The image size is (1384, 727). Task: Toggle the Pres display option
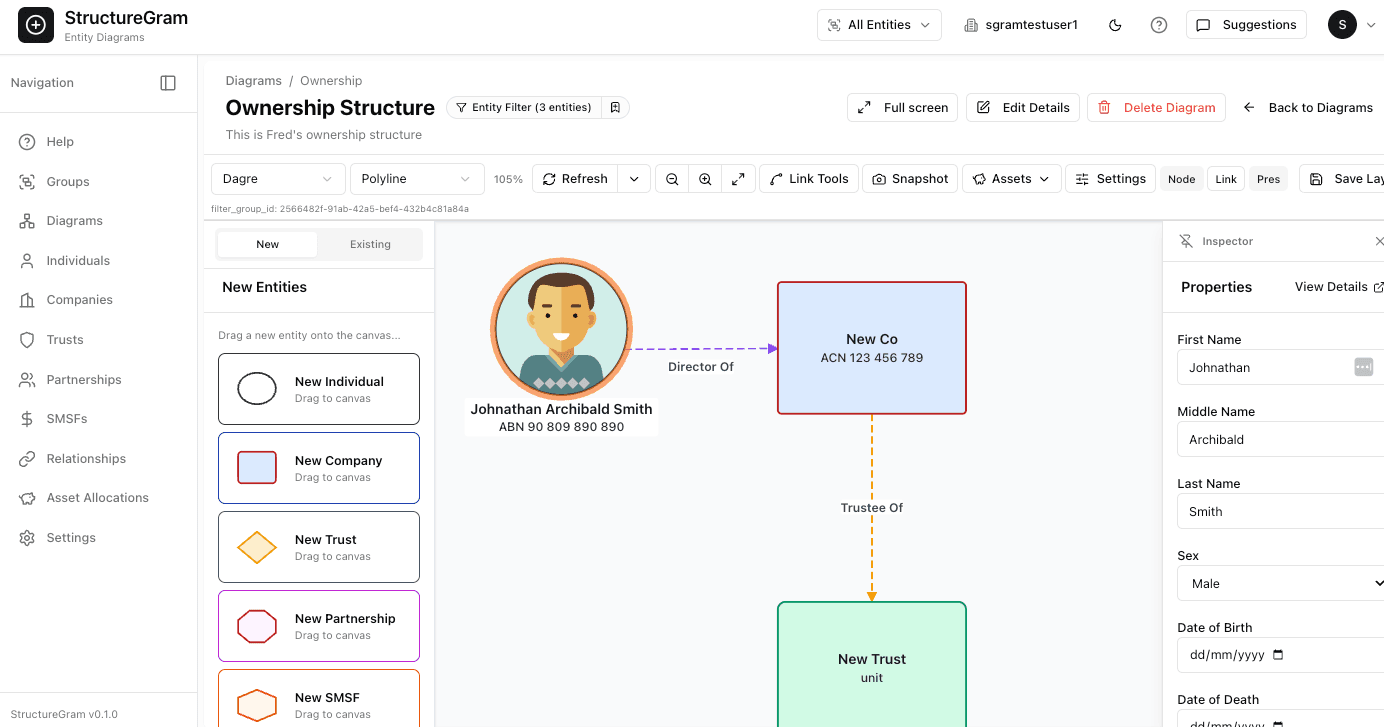pyautogui.click(x=1268, y=178)
